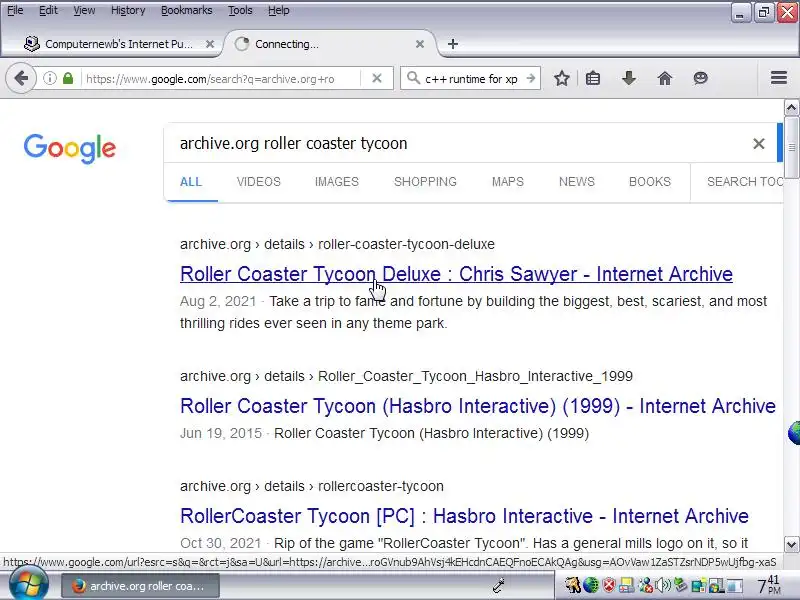Switch to IMAGES results
Image resolution: width=800 pixels, height=600 pixels.
(x=337, y=182)
